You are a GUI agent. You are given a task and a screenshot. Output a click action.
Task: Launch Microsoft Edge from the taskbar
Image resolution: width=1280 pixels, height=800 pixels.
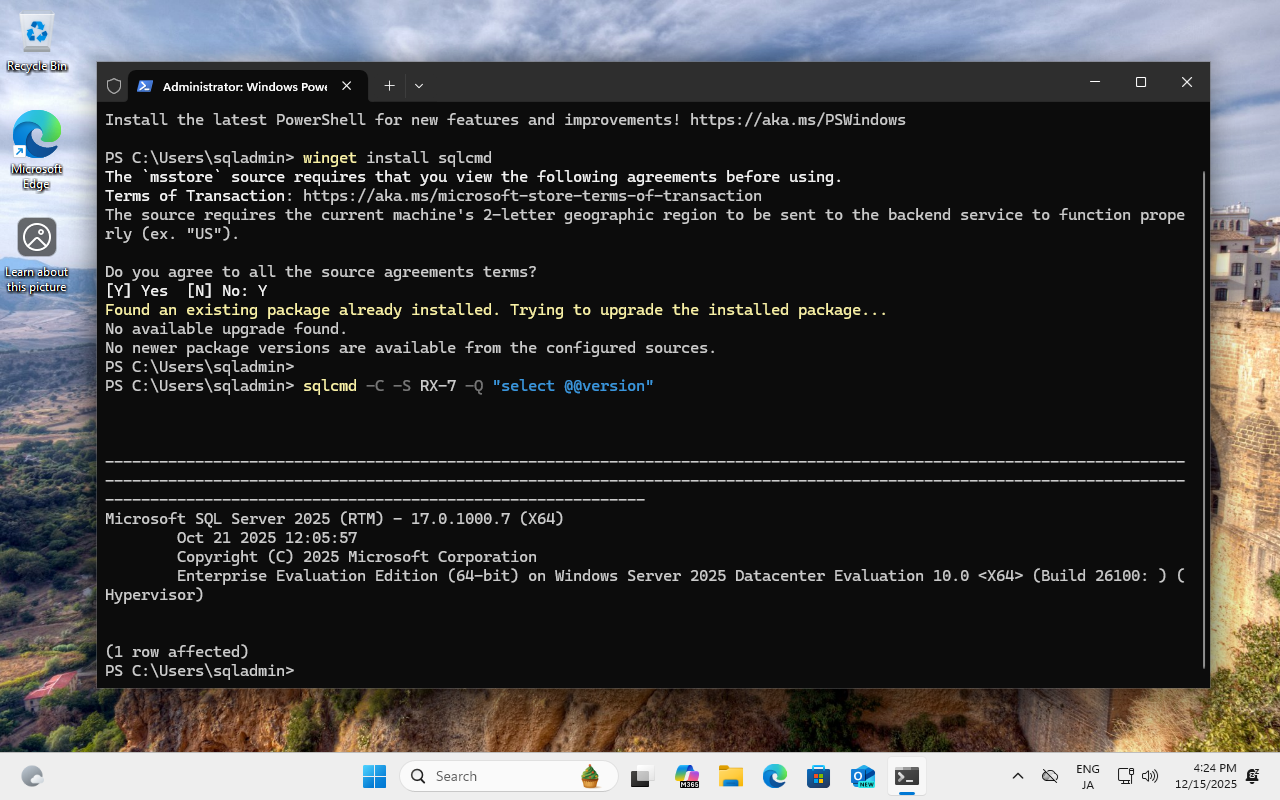[x=775, y=776]
